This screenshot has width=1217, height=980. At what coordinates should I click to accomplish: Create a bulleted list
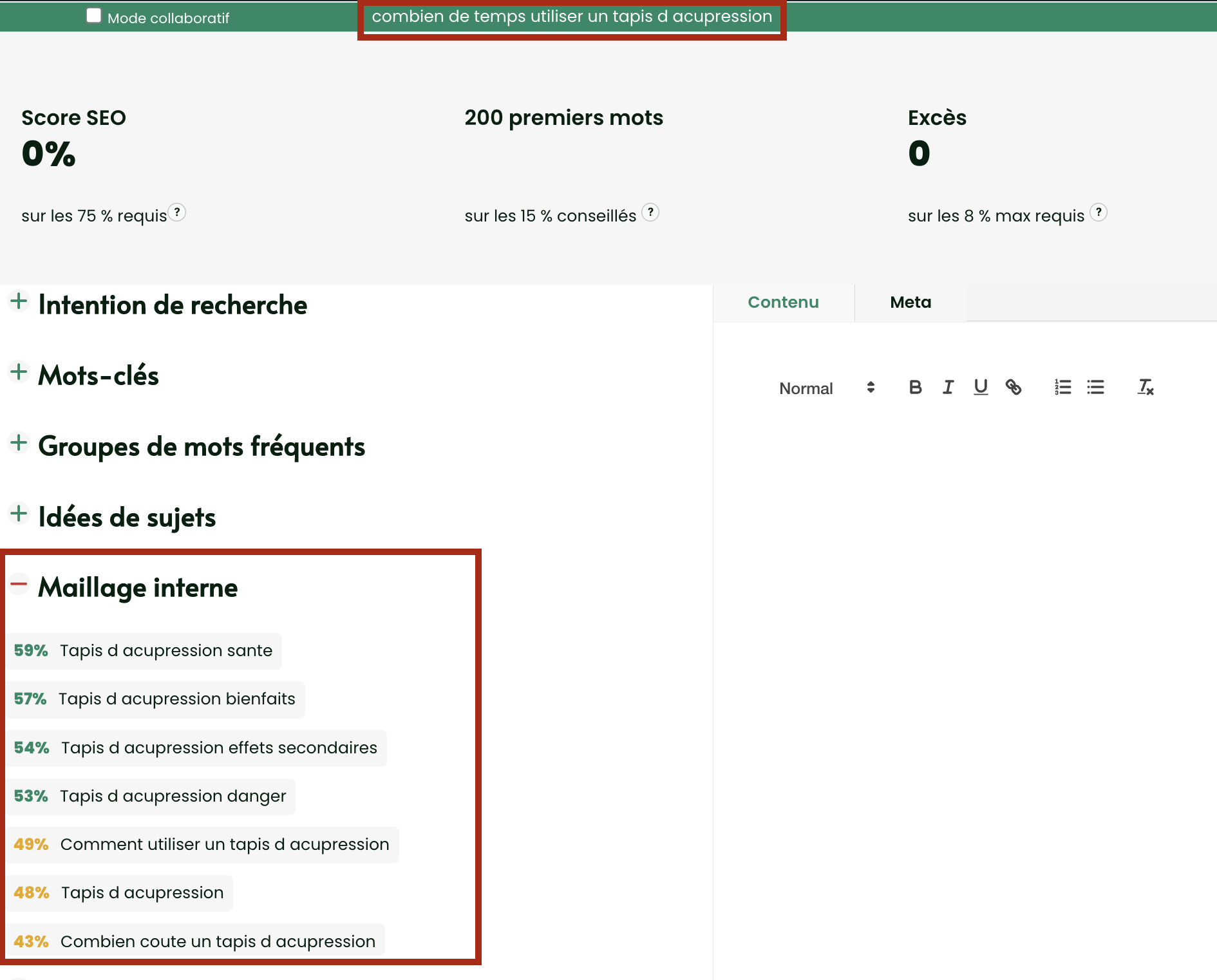coord(1095,387)
